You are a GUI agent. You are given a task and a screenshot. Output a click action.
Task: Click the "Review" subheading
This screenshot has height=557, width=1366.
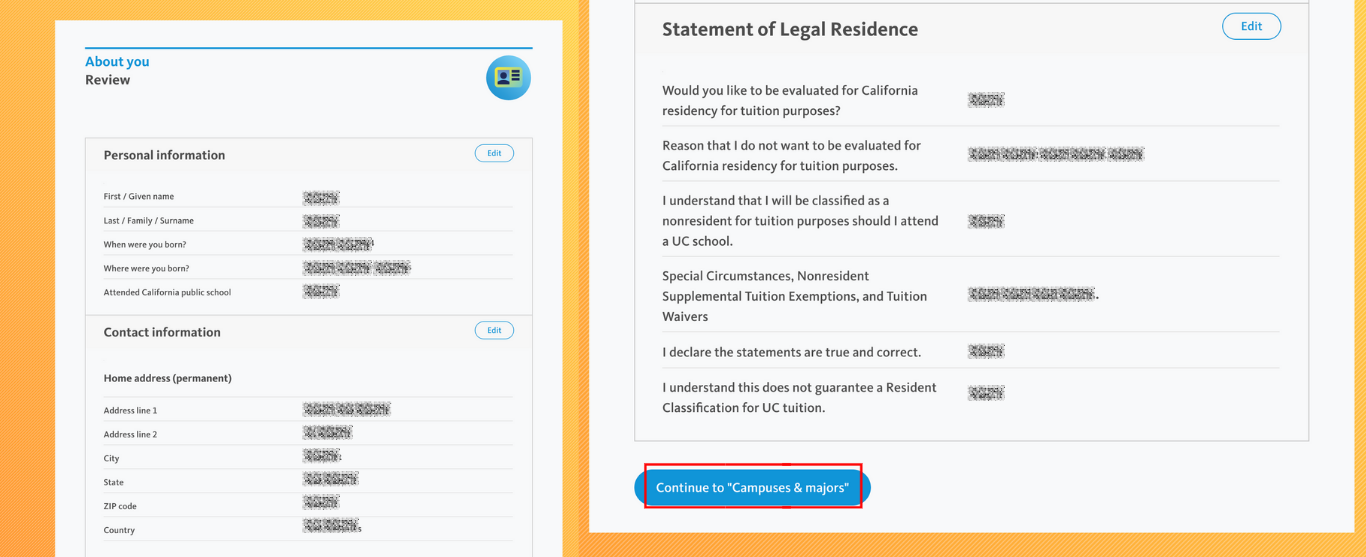[x=108, y=80]
